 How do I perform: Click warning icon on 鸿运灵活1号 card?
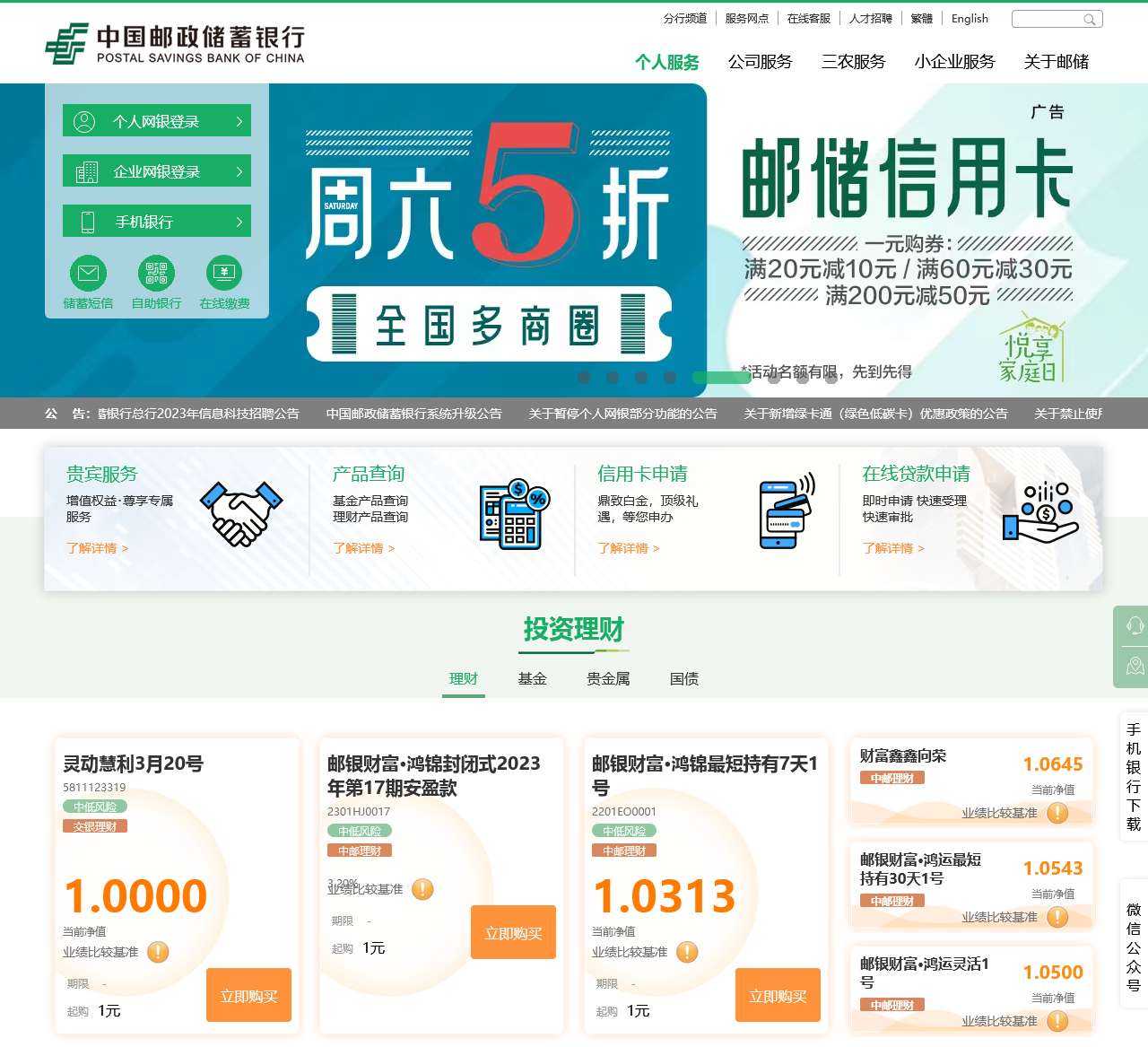[x=1057, y=1021]
